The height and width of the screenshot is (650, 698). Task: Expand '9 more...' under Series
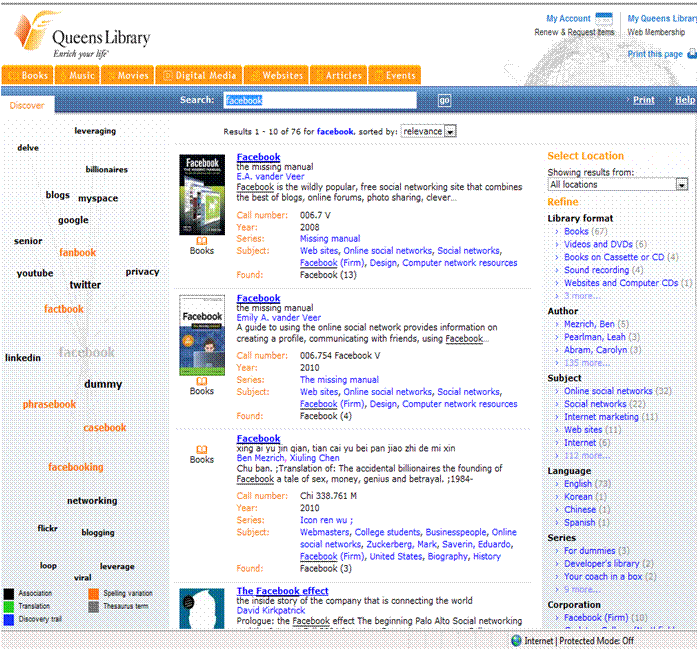(x=583, y=589)
